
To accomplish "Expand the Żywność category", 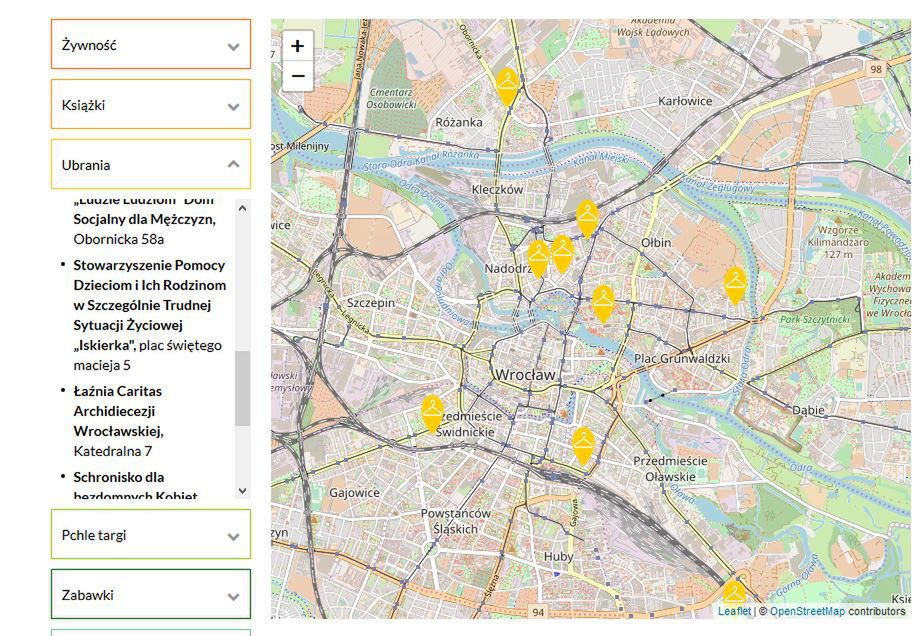I will [151, 45].
